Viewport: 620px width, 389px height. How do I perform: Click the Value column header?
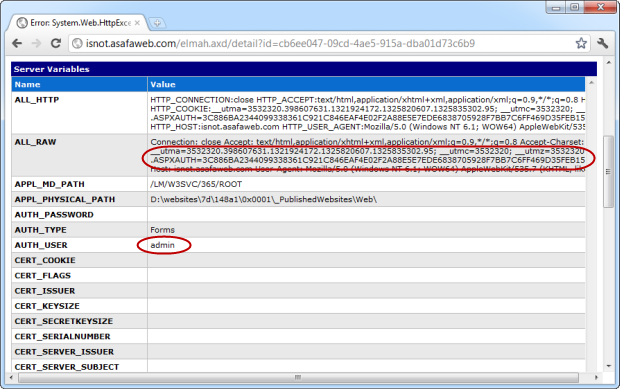(163, 84)
